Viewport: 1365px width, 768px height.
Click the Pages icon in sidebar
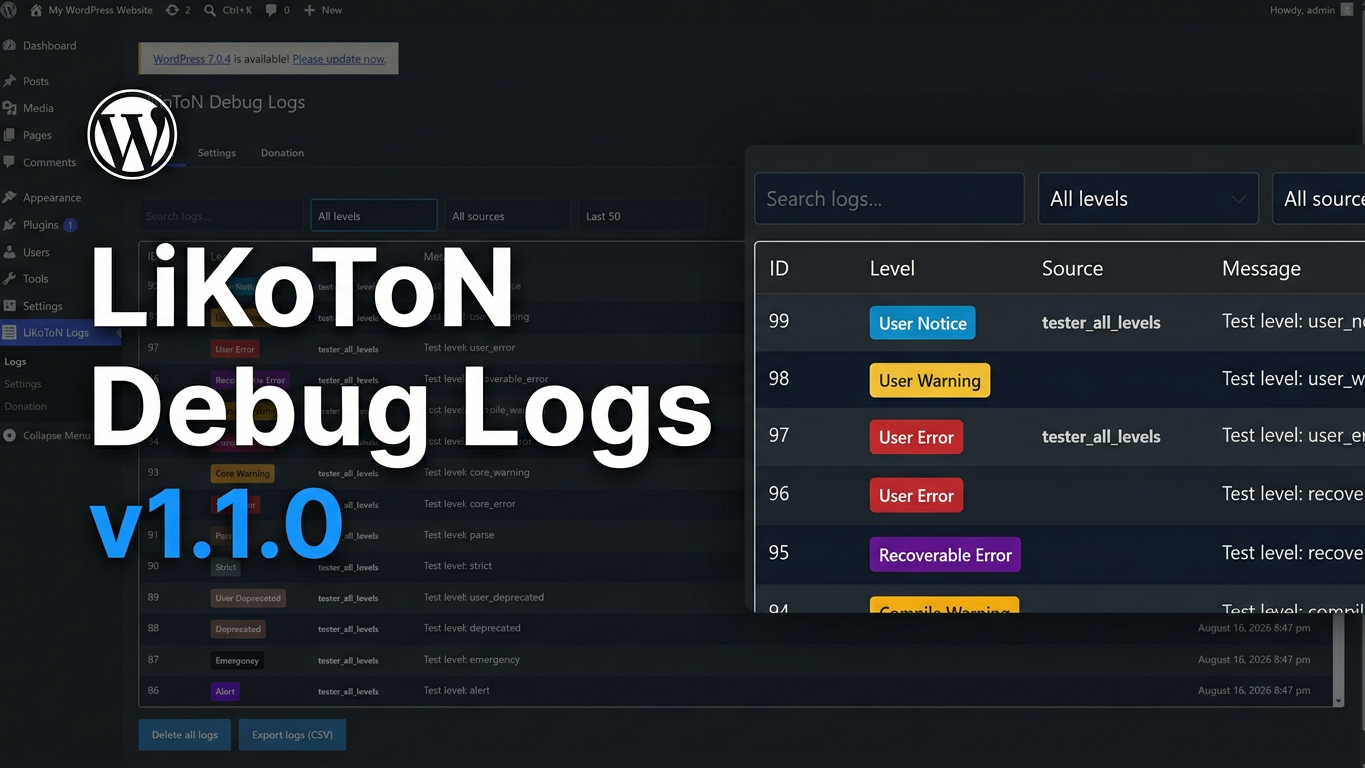click(x=9, y=135)
